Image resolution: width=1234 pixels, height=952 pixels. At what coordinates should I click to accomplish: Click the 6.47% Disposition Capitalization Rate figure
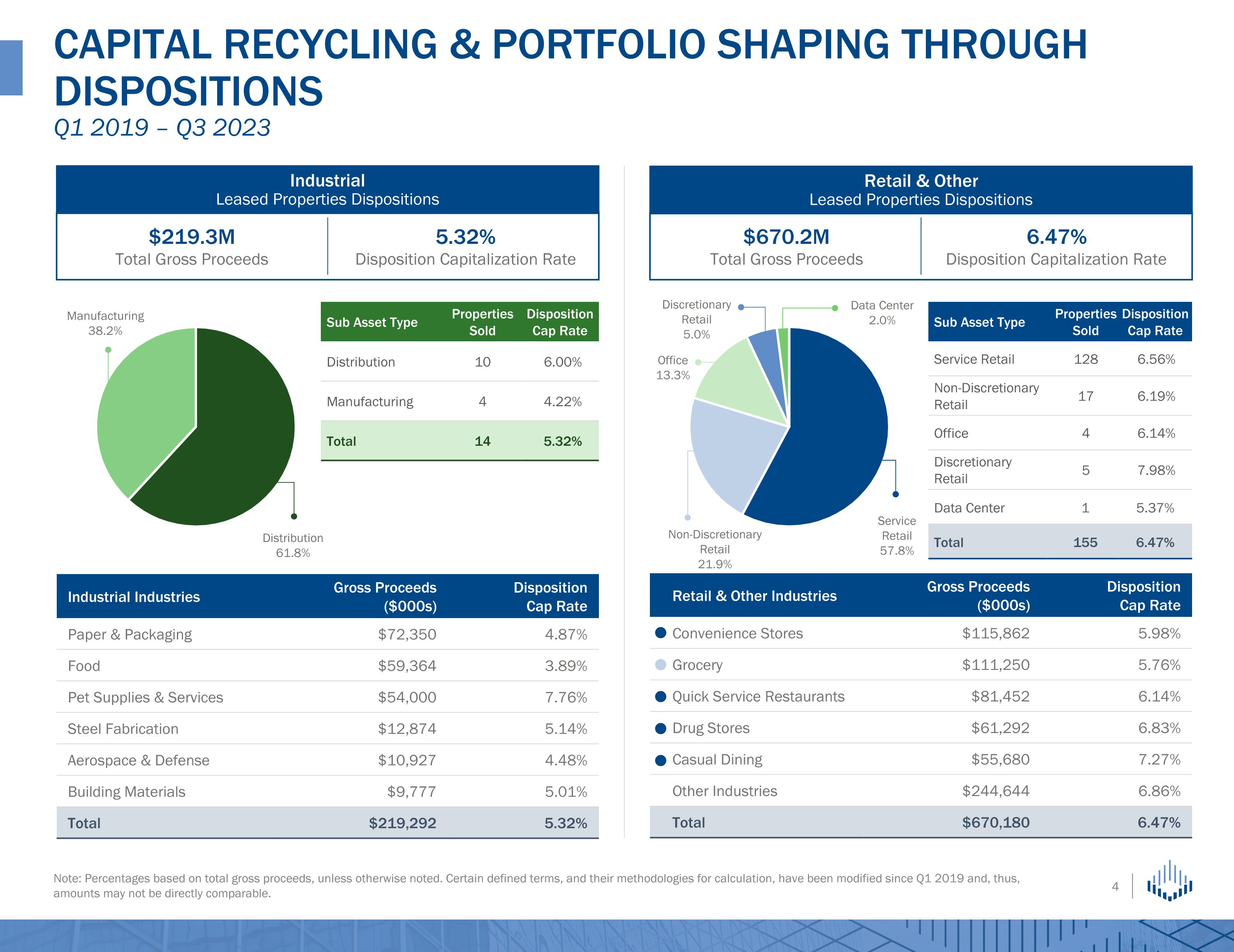click(x=1056, y=237)
